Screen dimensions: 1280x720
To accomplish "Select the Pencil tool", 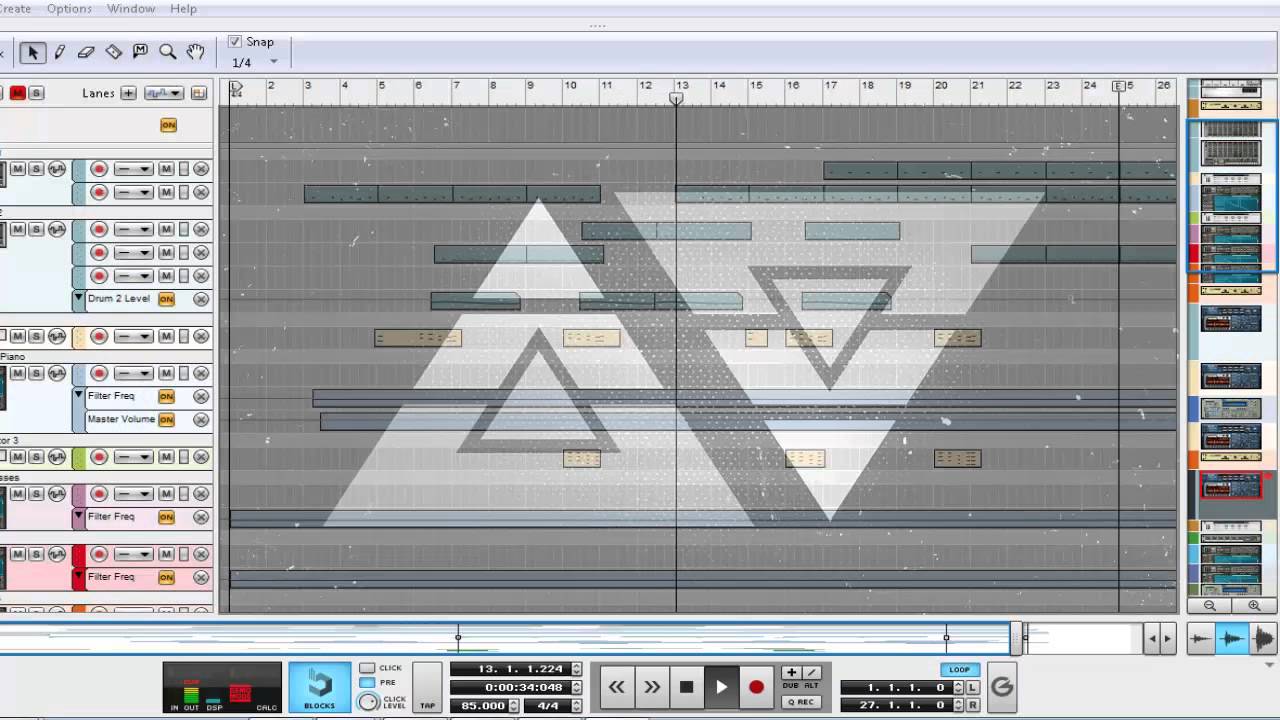I will (x=60, y=52).
